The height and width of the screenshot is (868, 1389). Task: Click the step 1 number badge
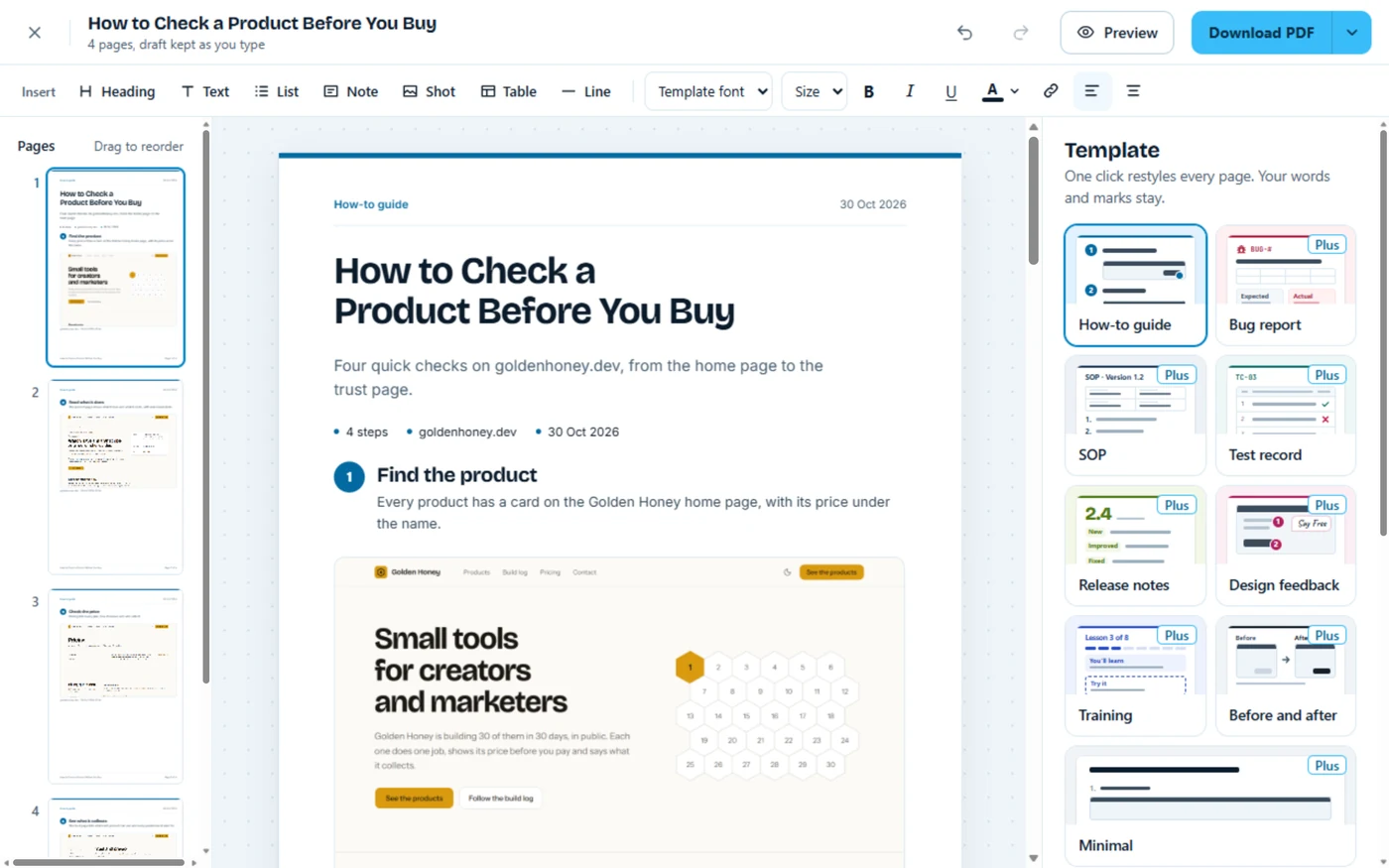point(349,477)
